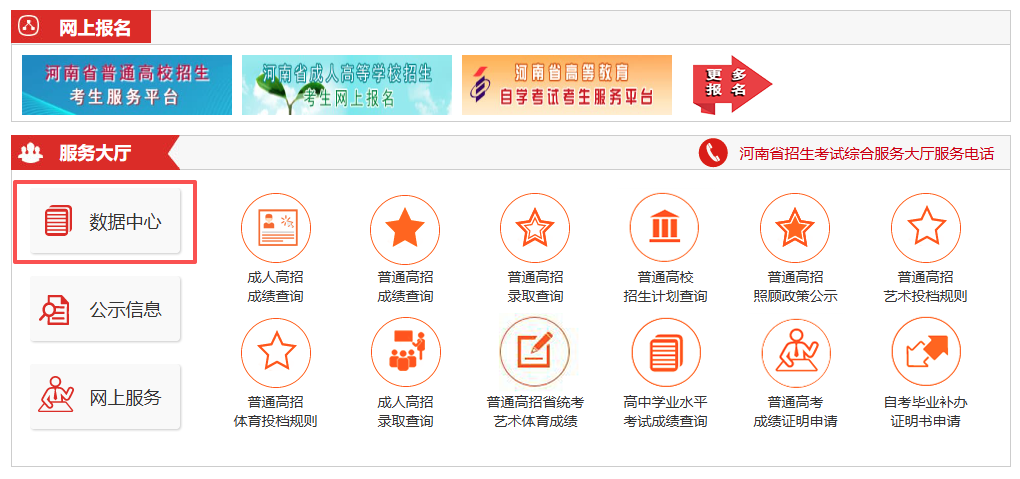Click the 更多报名 arrow button
The width and height of the screenshot is (1020, 479).
pyautogui.click(x=731, y=84)
